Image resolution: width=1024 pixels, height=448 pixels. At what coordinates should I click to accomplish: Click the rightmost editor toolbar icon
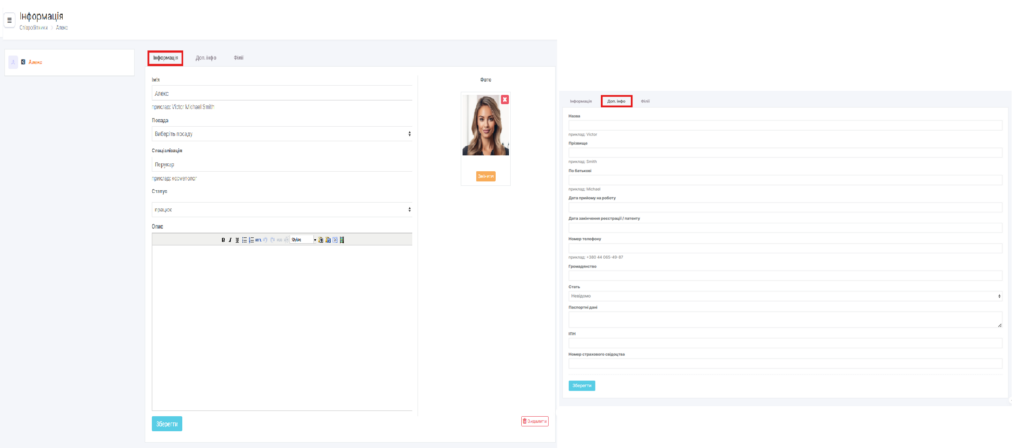pos(343,240)
